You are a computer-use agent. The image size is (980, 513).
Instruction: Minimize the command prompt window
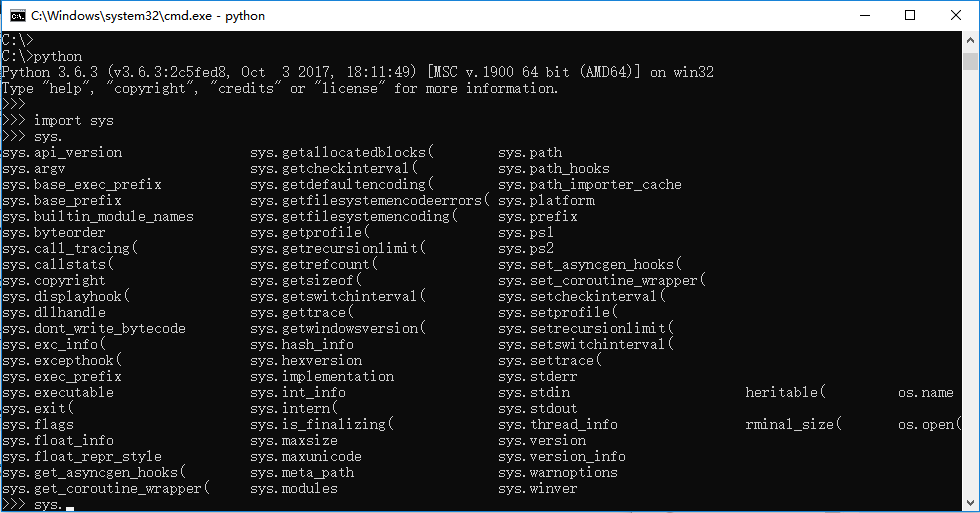865,16
